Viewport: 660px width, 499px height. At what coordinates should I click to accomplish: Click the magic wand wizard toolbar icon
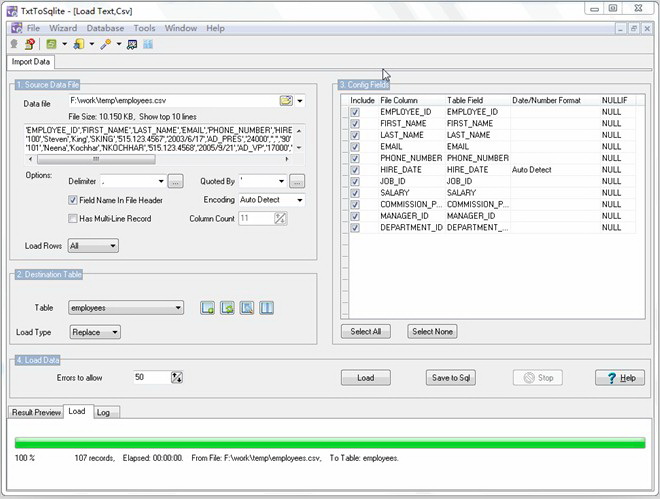[x=106, y=44]
